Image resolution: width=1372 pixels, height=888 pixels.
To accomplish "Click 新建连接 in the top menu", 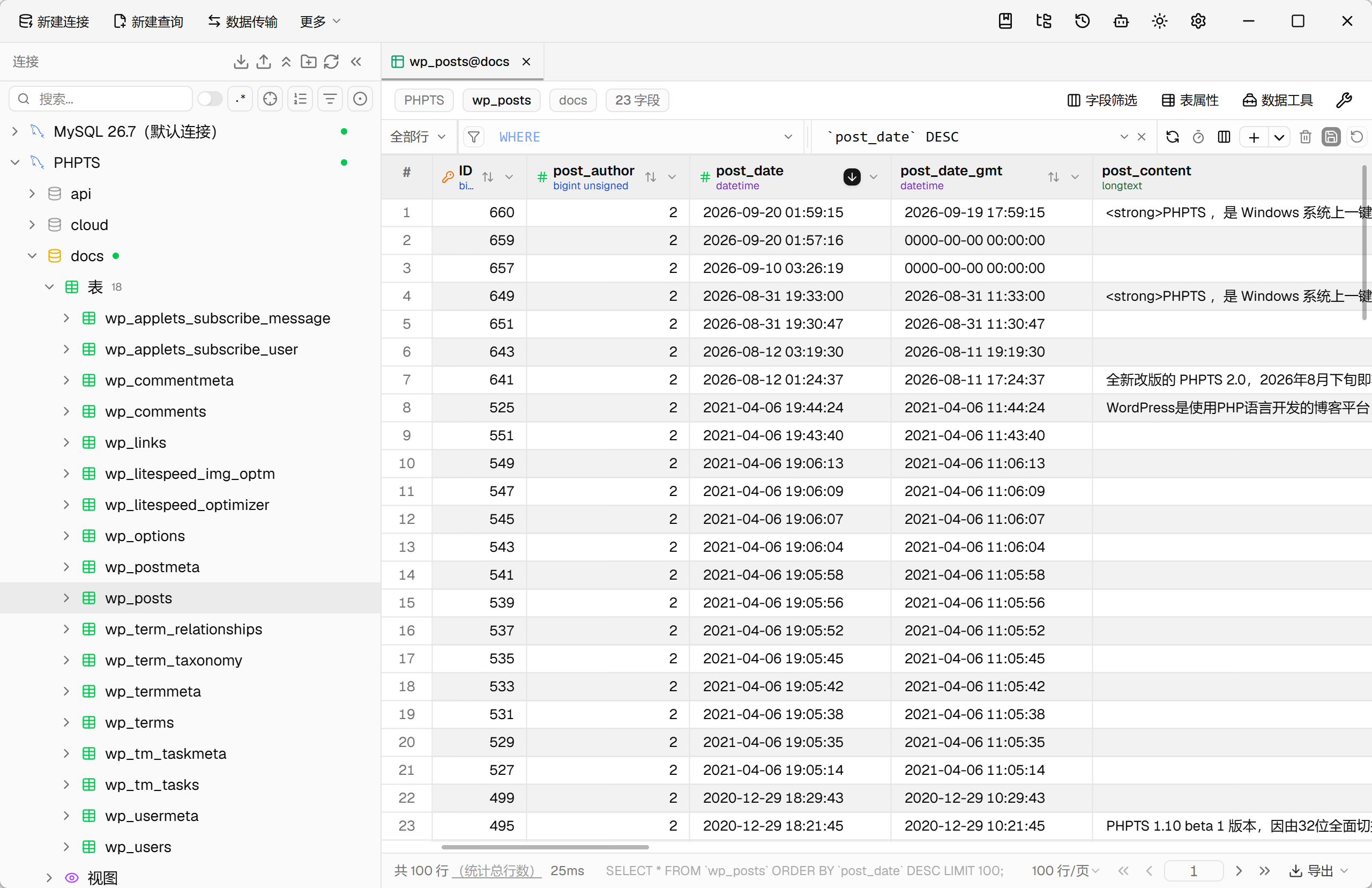I will 54,21.
